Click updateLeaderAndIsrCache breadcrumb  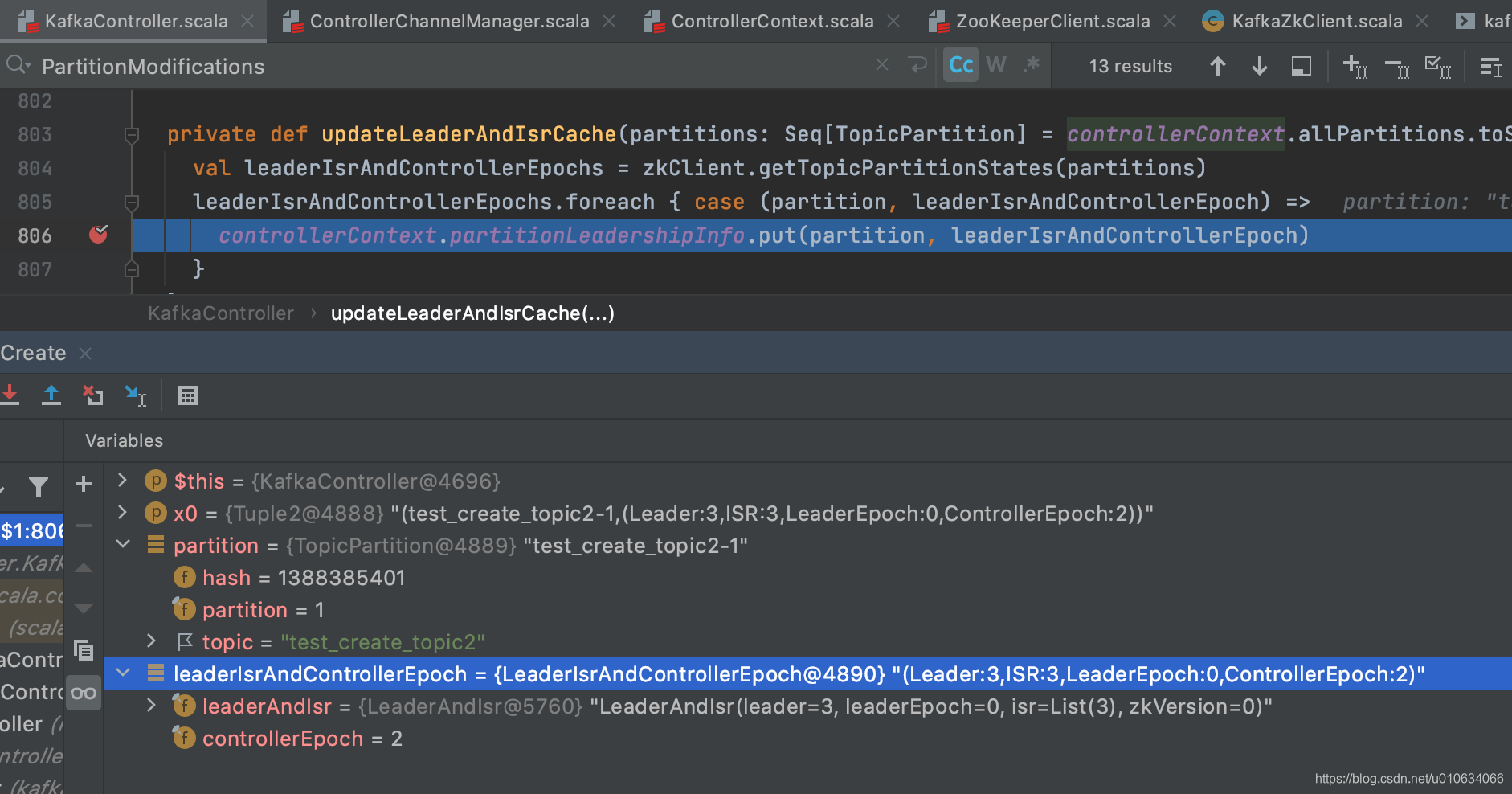point(472,313)
